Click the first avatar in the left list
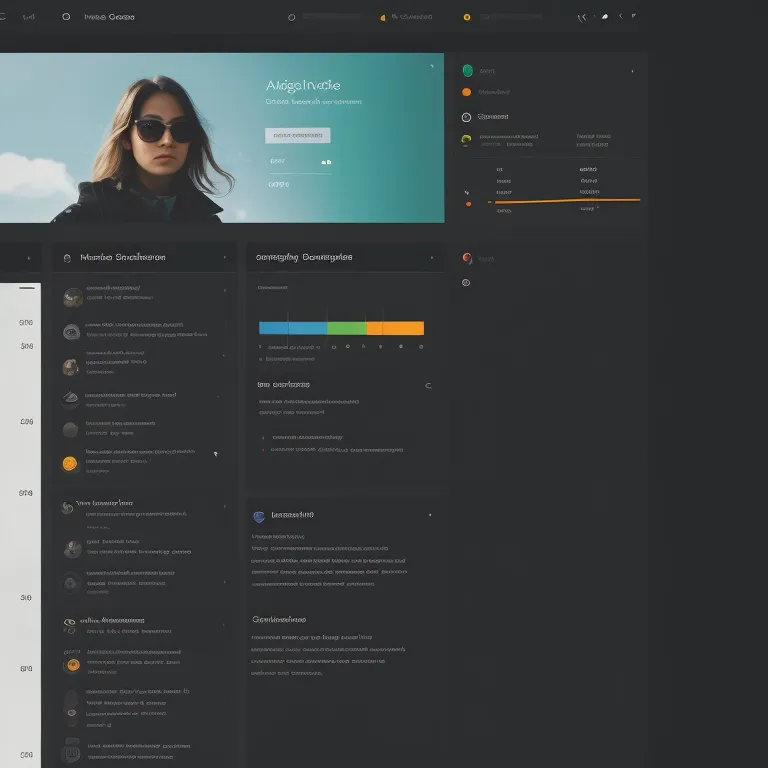Image resolution: width=768 pixels, height=768 pixels. pos(72,297)
